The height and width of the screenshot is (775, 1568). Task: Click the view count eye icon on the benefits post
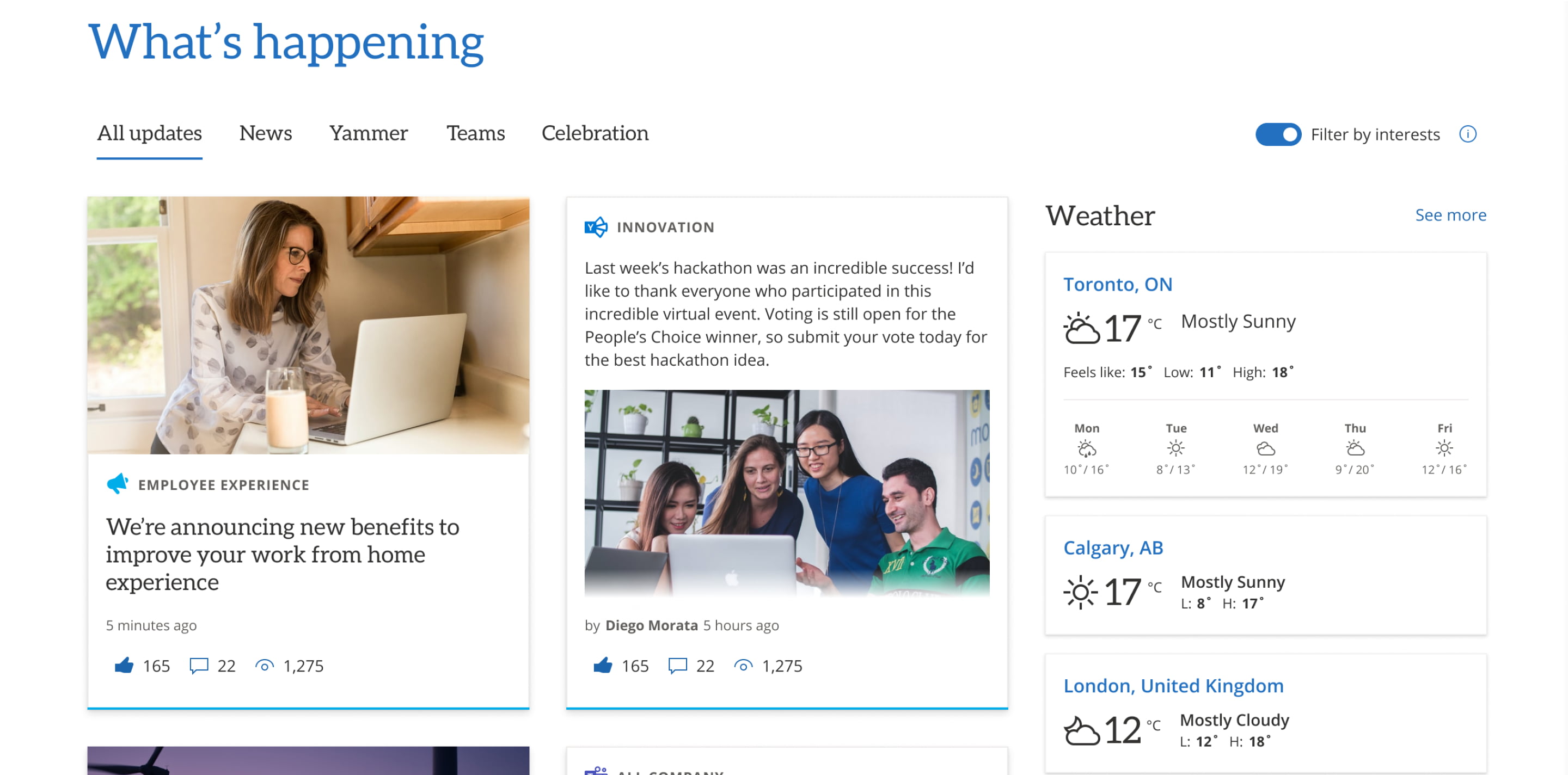tap(265, 665)
